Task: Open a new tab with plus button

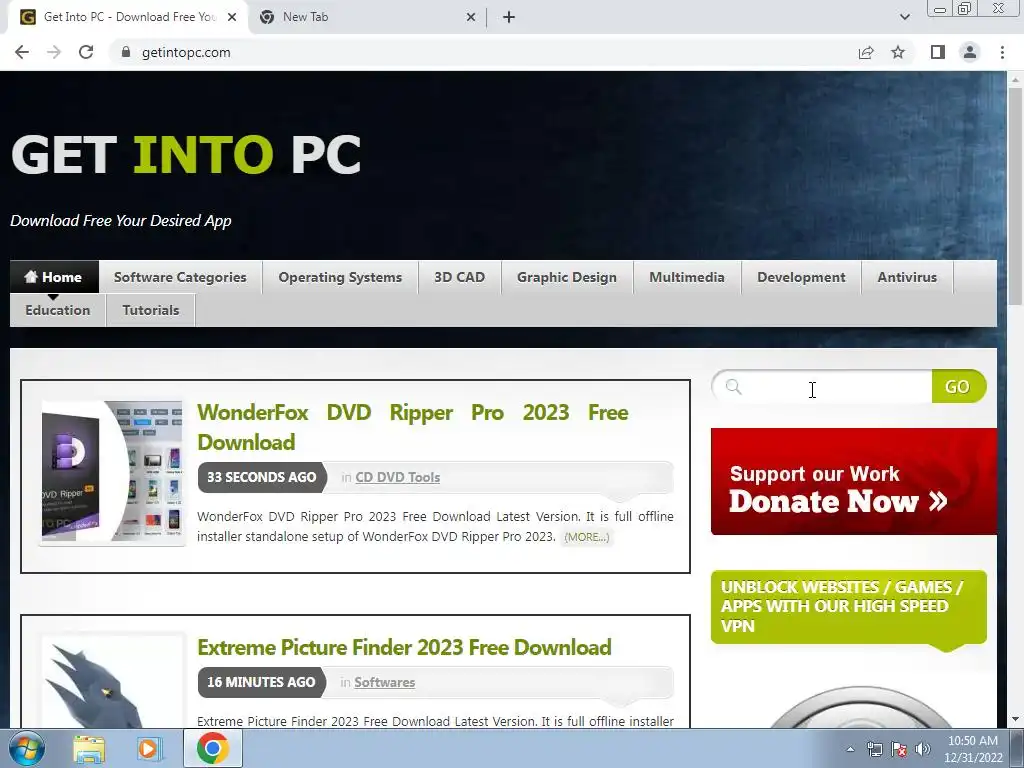Action: click(x=509, y=17)
